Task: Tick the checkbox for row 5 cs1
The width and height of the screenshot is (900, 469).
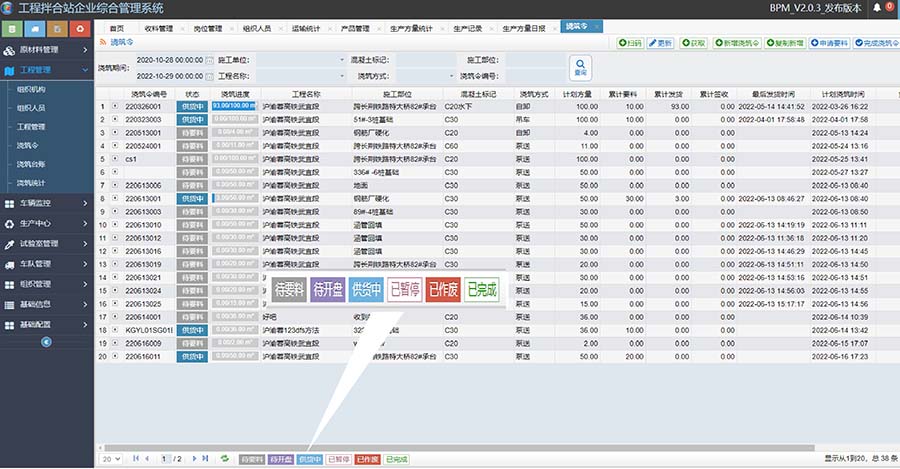Action: click(115, 158)
